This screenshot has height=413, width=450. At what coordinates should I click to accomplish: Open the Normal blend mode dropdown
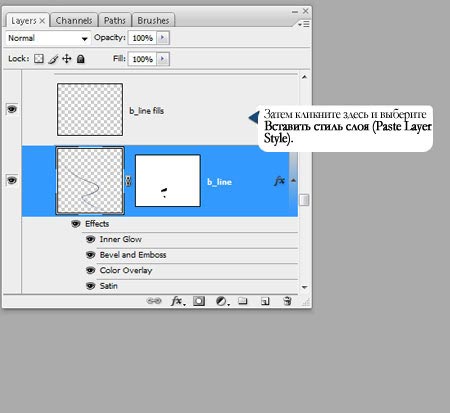[x=48, y=38]
